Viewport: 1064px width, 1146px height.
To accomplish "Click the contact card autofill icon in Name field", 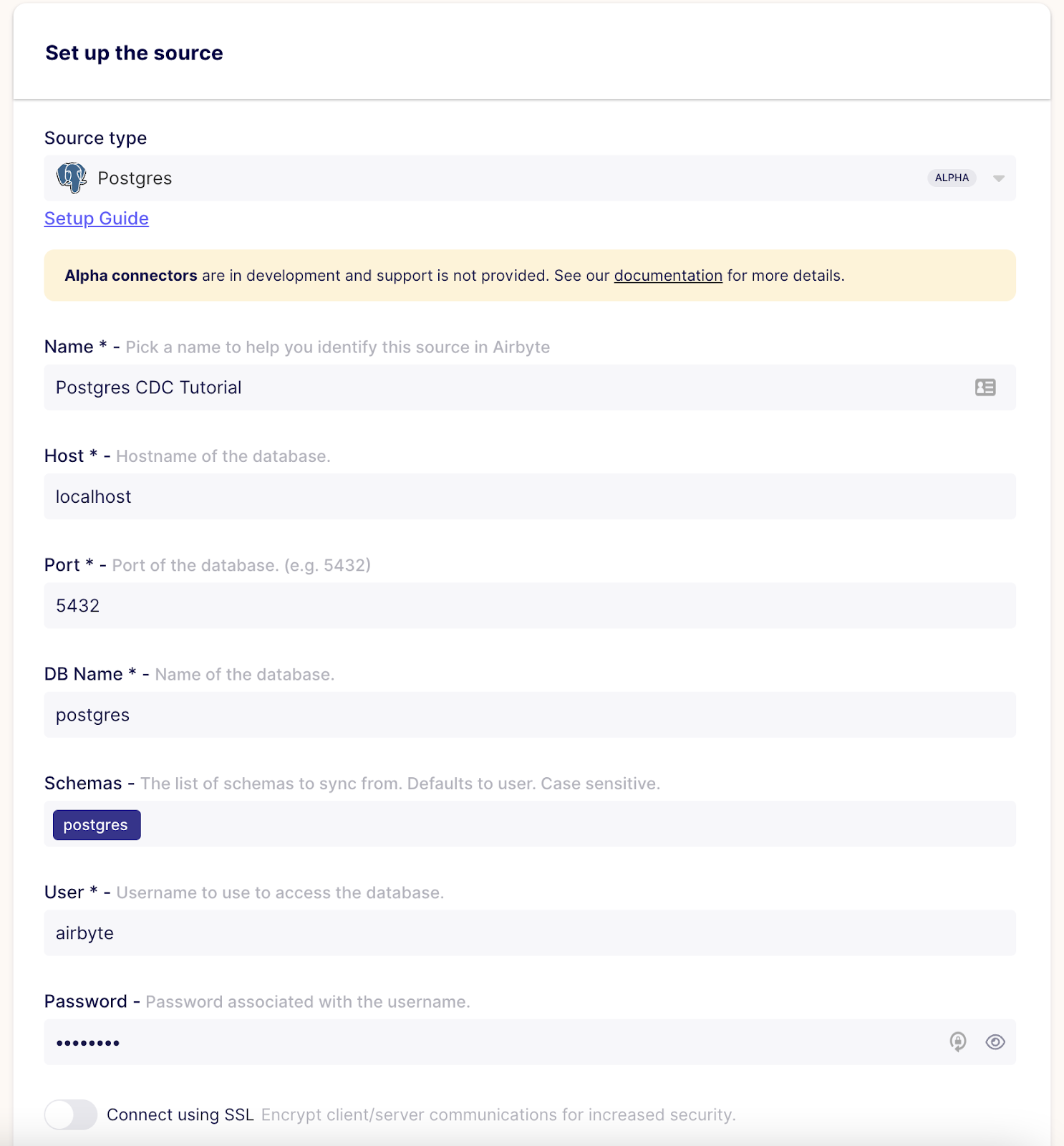I will [x=985, y=387].
